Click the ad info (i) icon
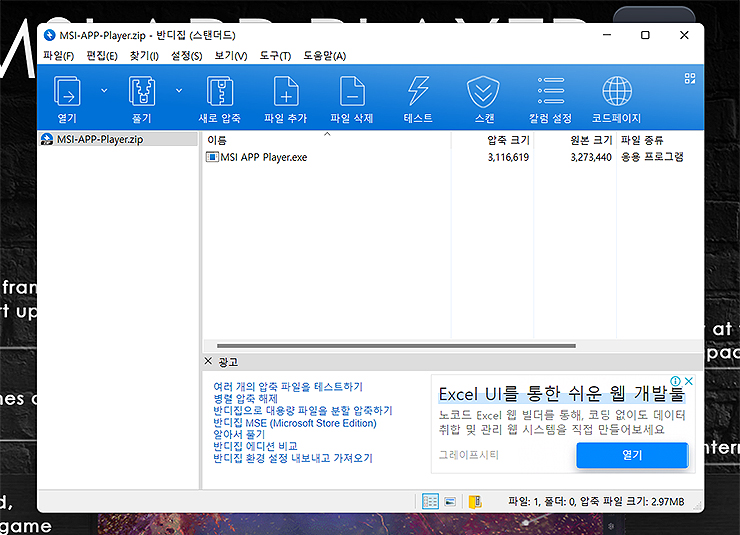This screenshot has width=740, height=535. [x=675, y=381]
